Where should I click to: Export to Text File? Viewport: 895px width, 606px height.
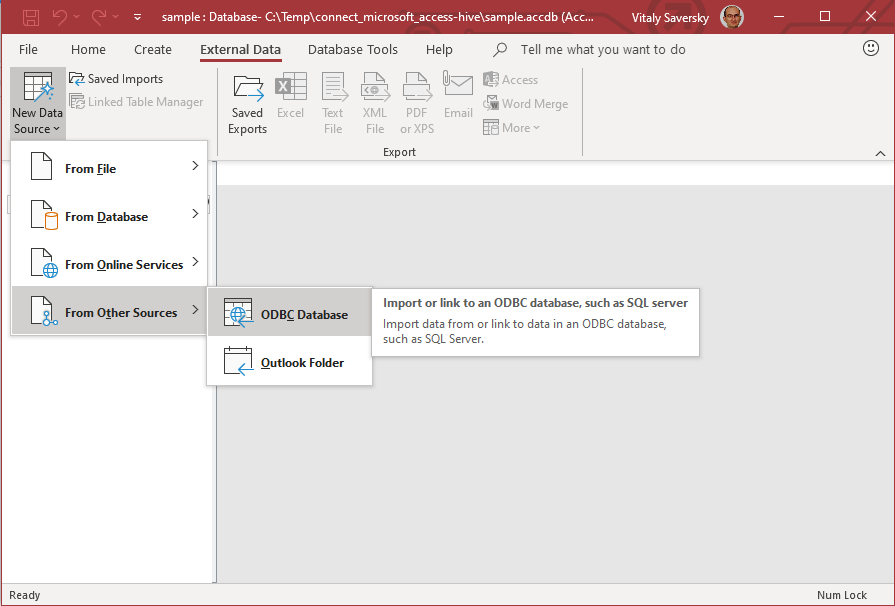pos(333,104)
